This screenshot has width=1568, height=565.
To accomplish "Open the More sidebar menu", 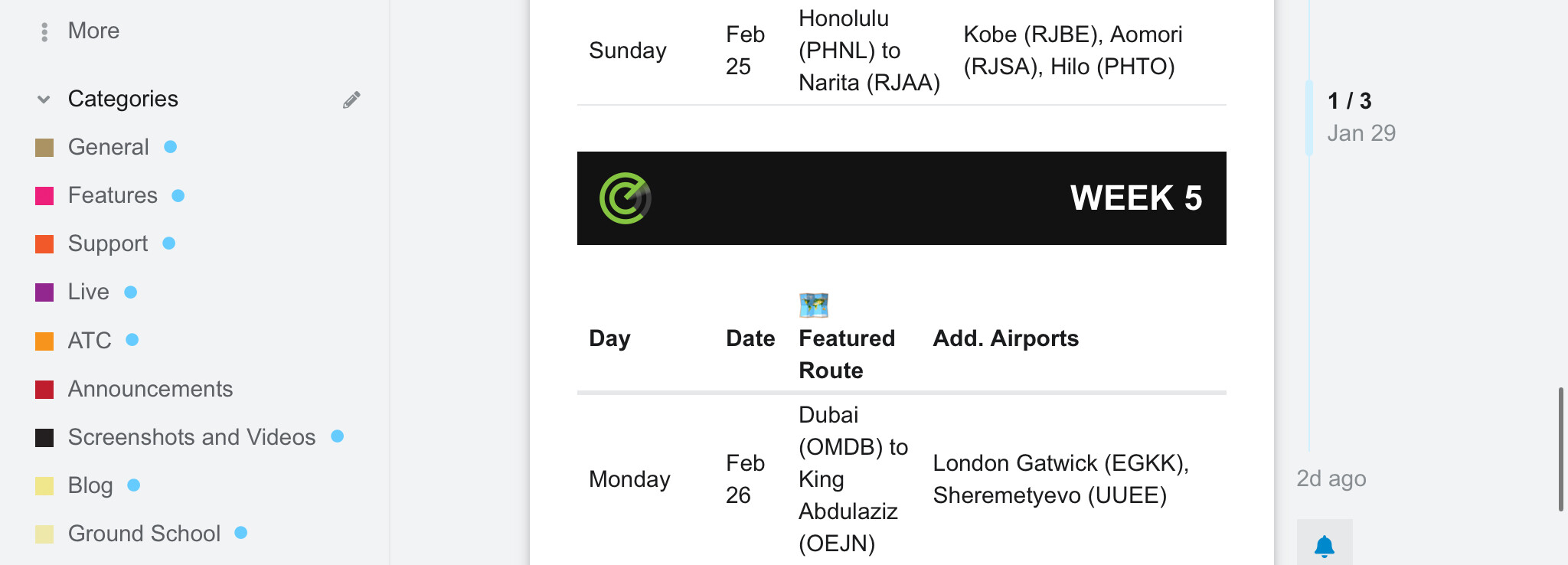I will pos(93,31).
